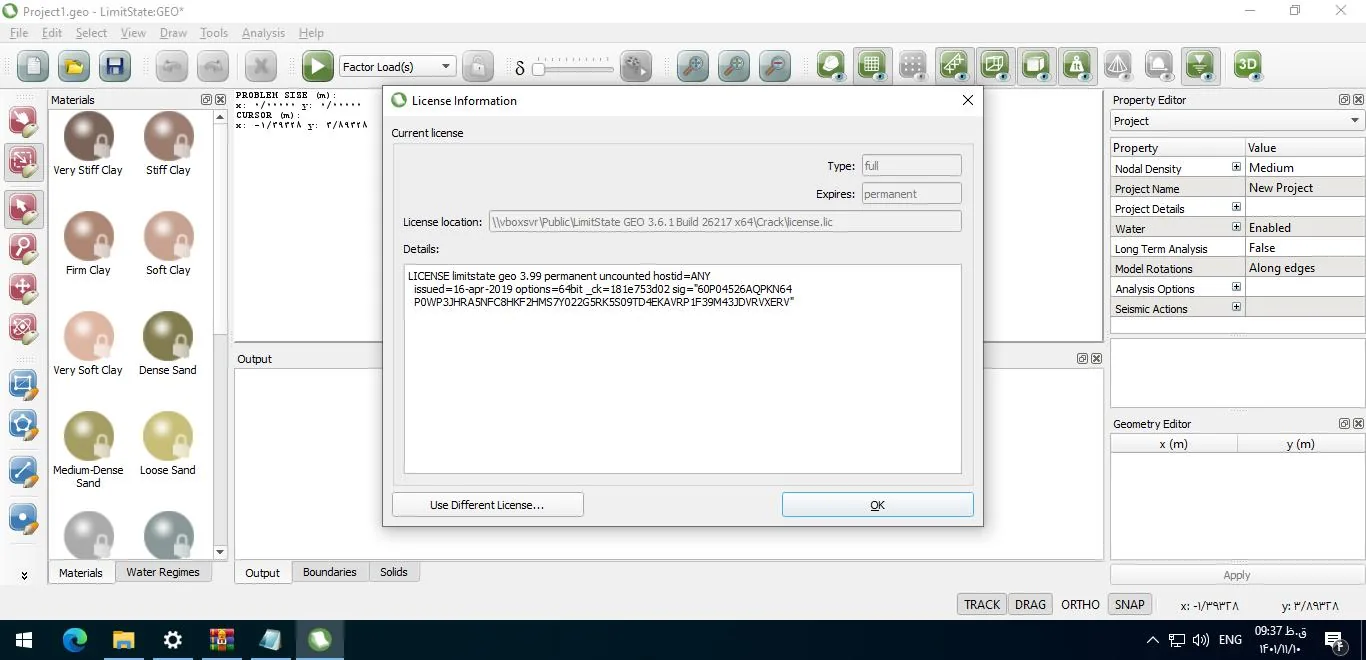Screen dimensions: 1366x660
Task: Toggle ORTHO mode in status bar
Action: pos(1080,604)
